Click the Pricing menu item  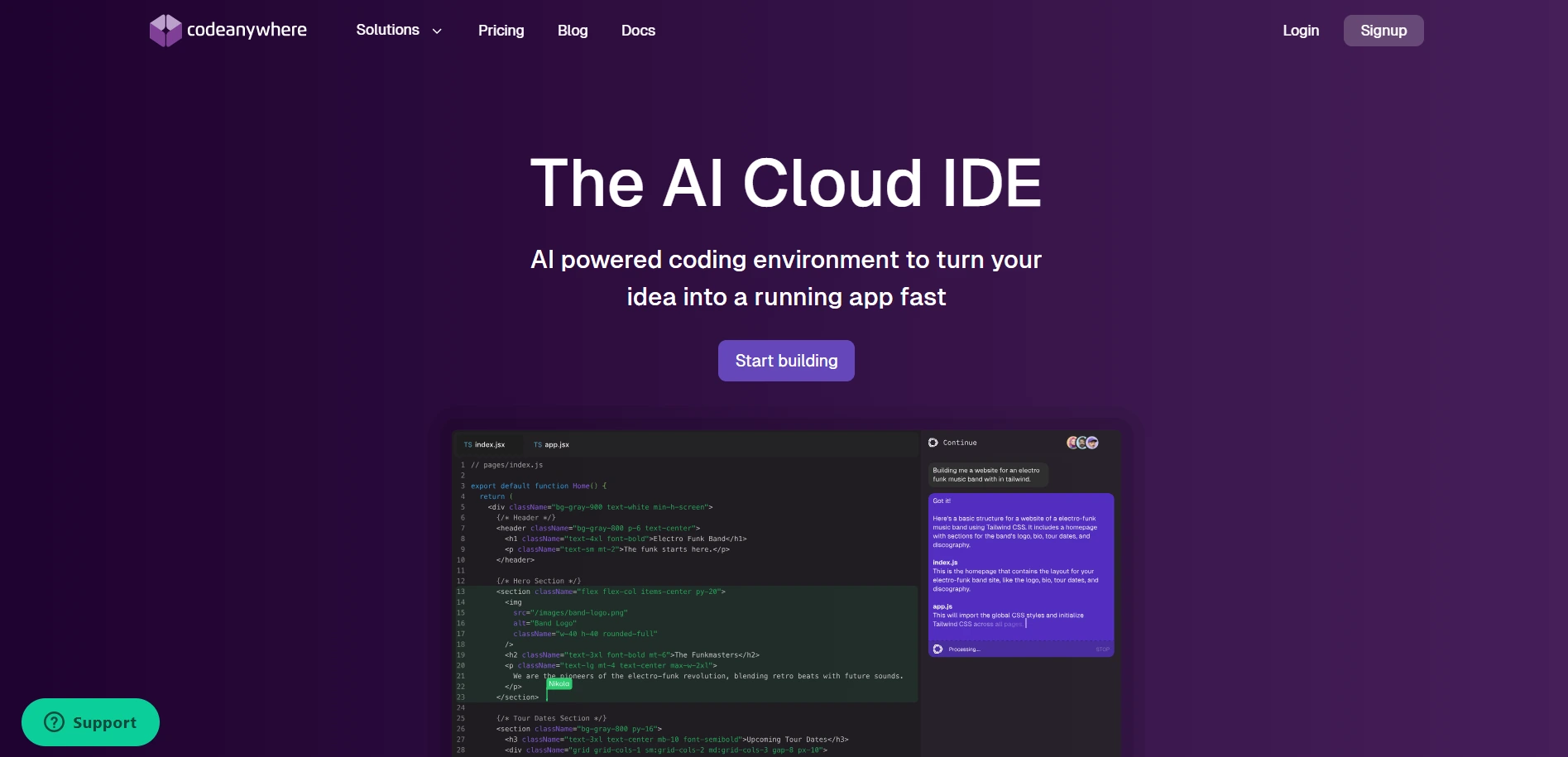(501, 30)
